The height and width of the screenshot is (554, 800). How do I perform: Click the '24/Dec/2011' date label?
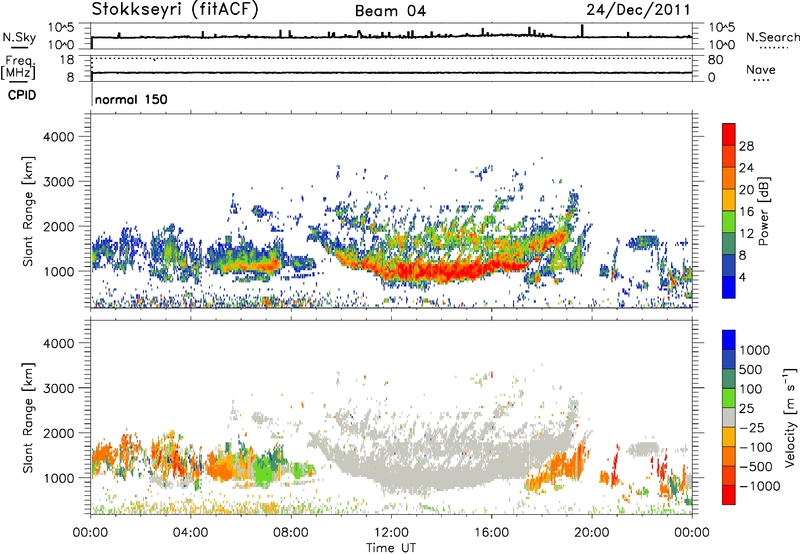coord(638,9)
